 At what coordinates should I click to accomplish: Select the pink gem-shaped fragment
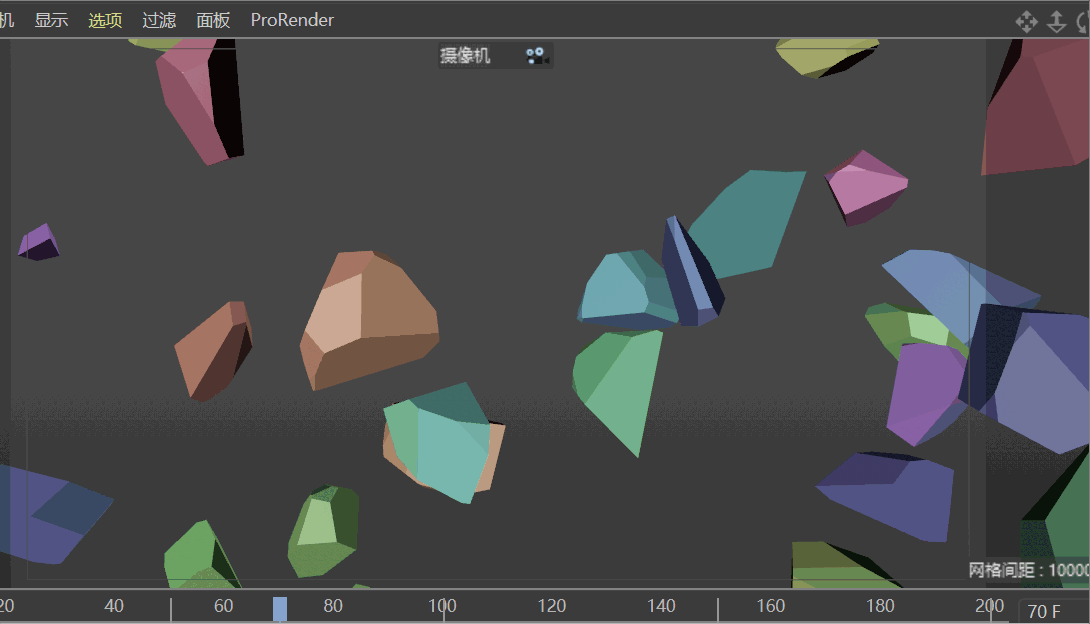[x=865, y=187]
